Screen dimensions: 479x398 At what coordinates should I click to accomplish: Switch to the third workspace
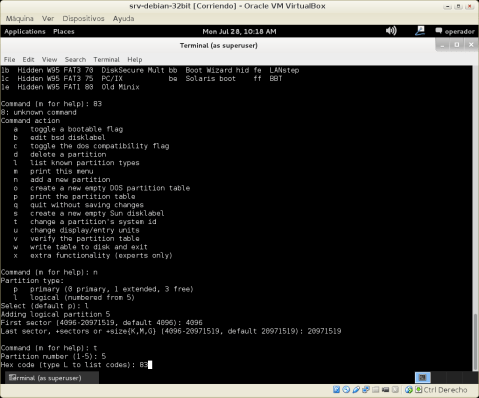(x=454, y=377)
